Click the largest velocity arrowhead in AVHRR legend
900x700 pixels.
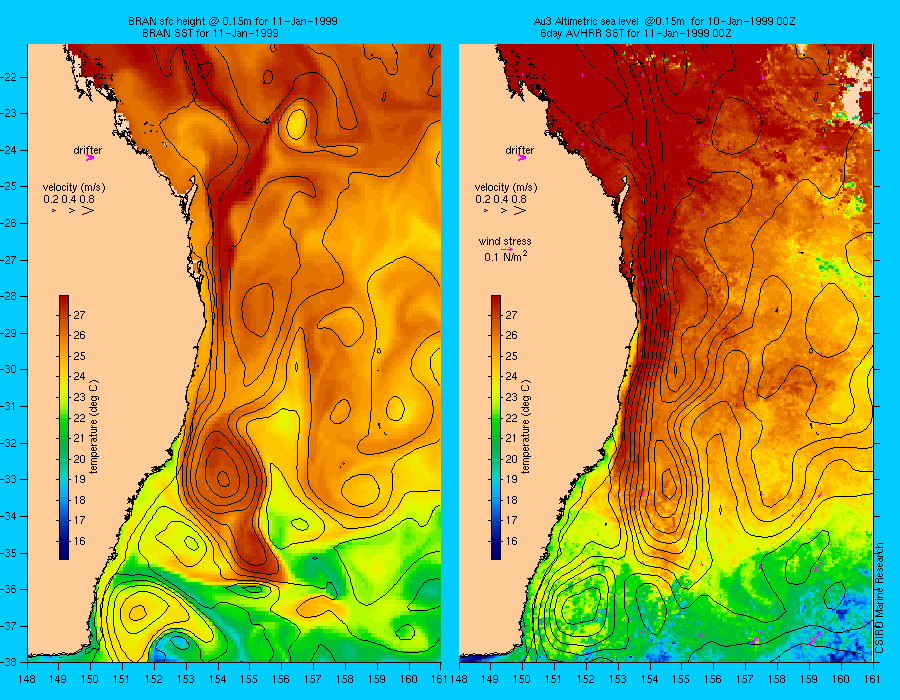(x=519, y=211)
